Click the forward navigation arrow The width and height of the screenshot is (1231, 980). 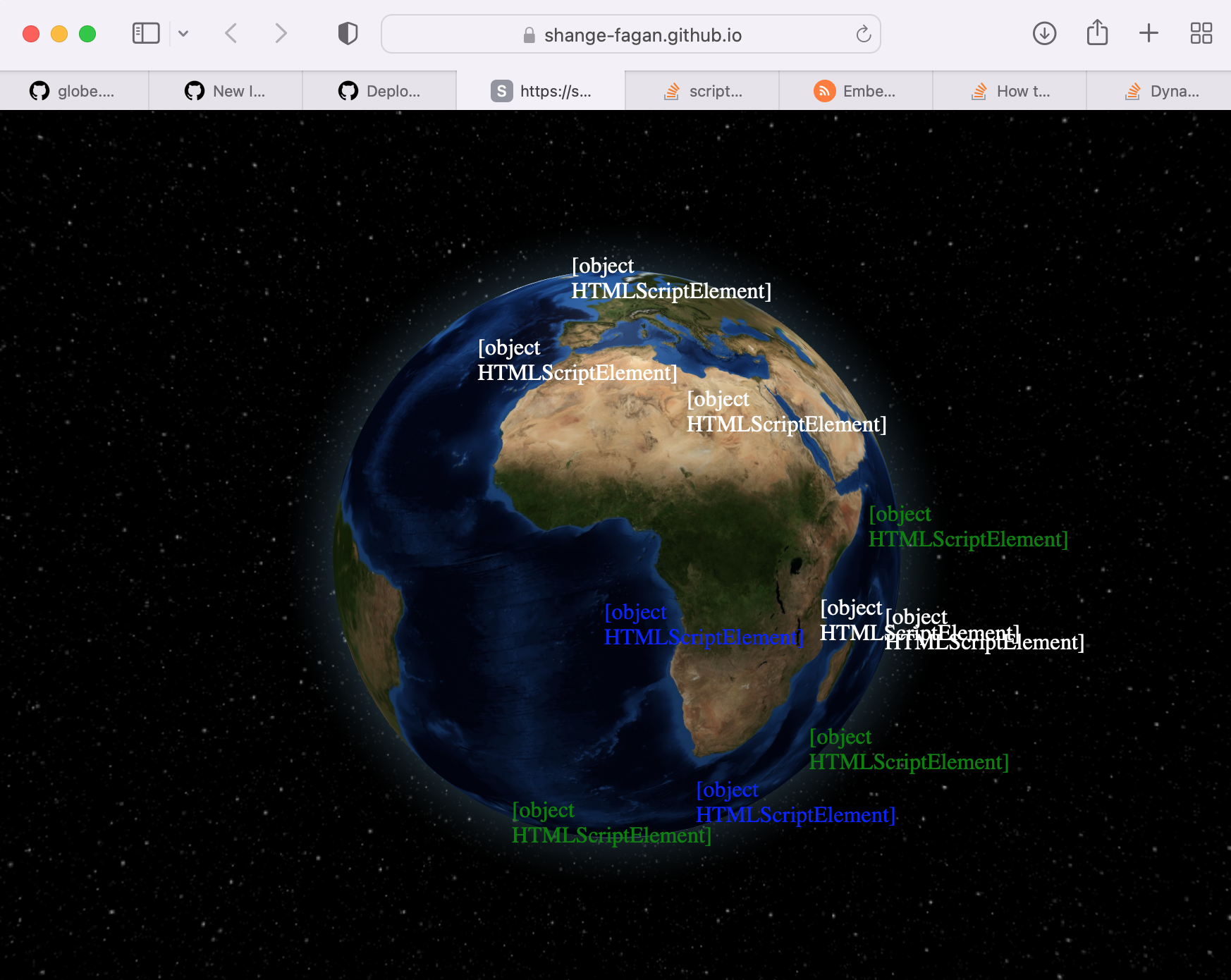point(281,33)
